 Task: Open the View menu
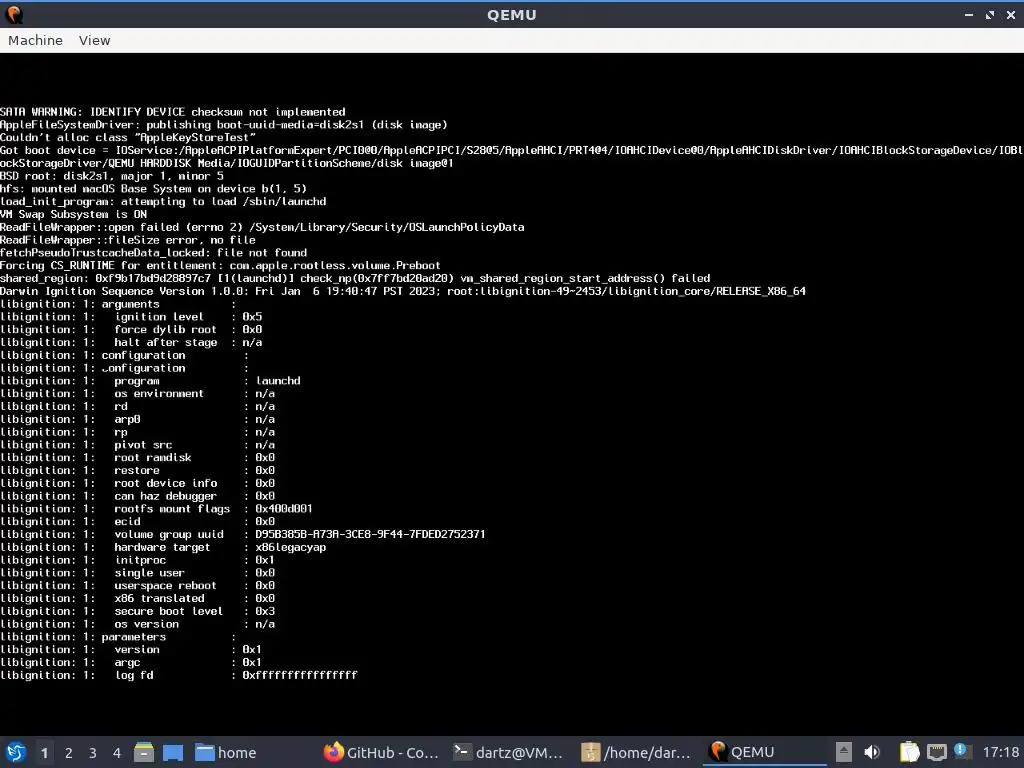point(95,40)
